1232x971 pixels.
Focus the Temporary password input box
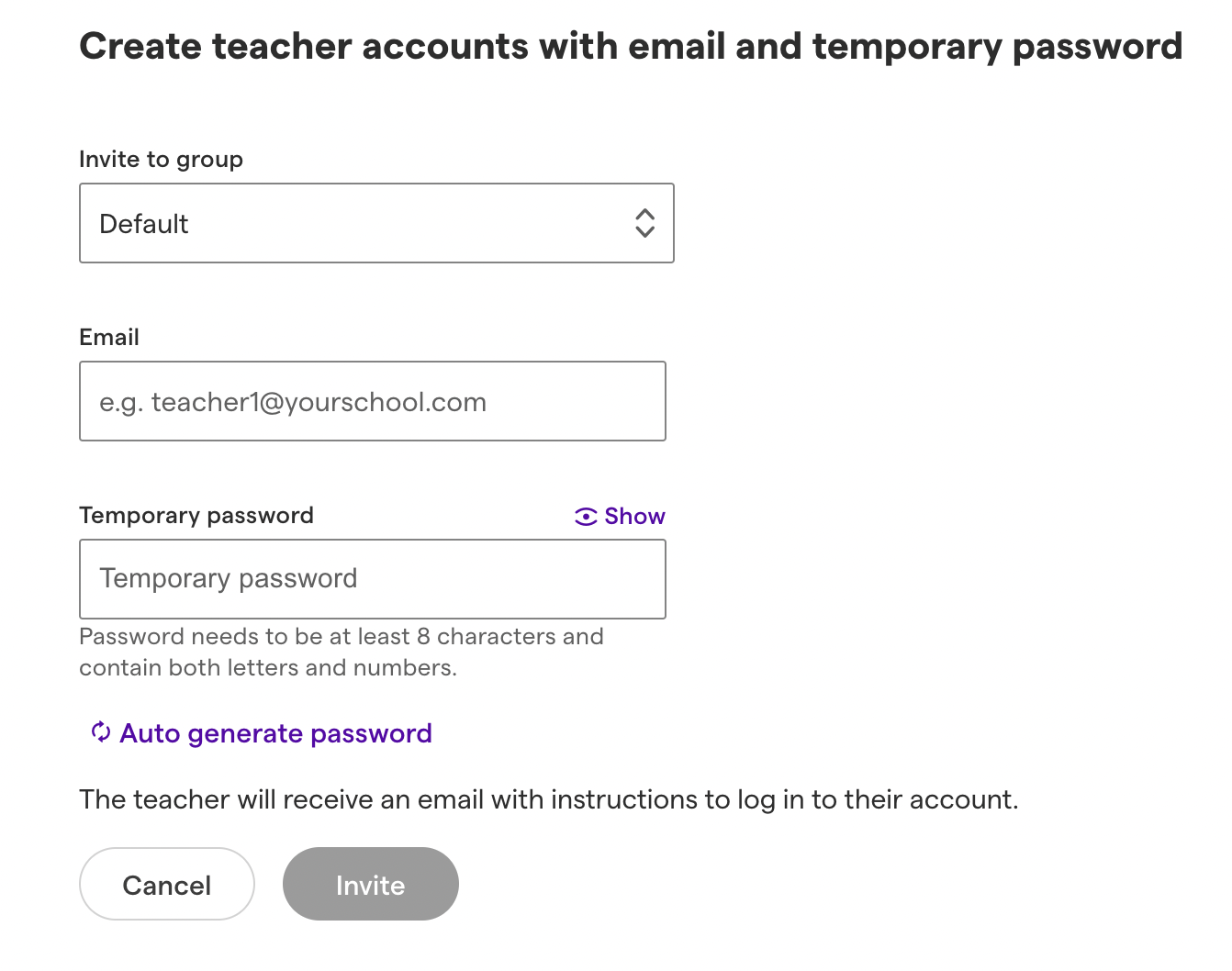[373, 579]
